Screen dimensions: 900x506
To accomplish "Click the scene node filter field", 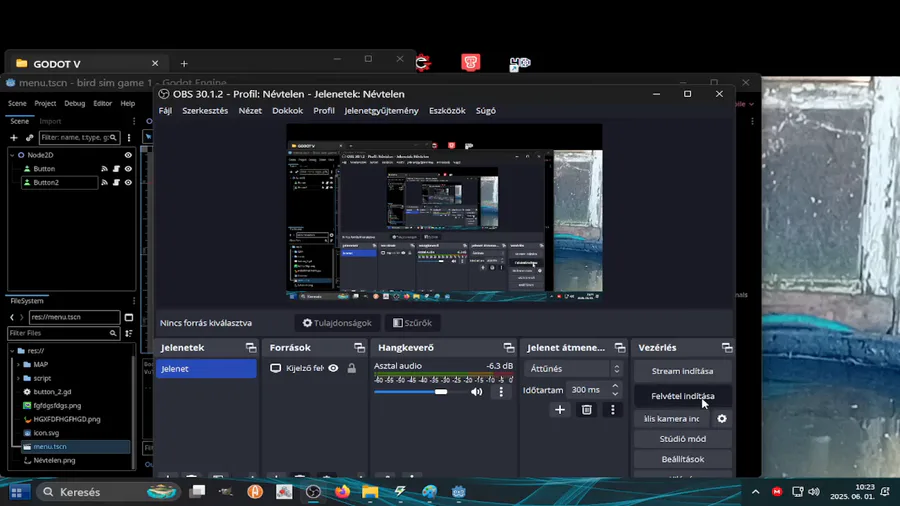I will [x=79, y=138].
